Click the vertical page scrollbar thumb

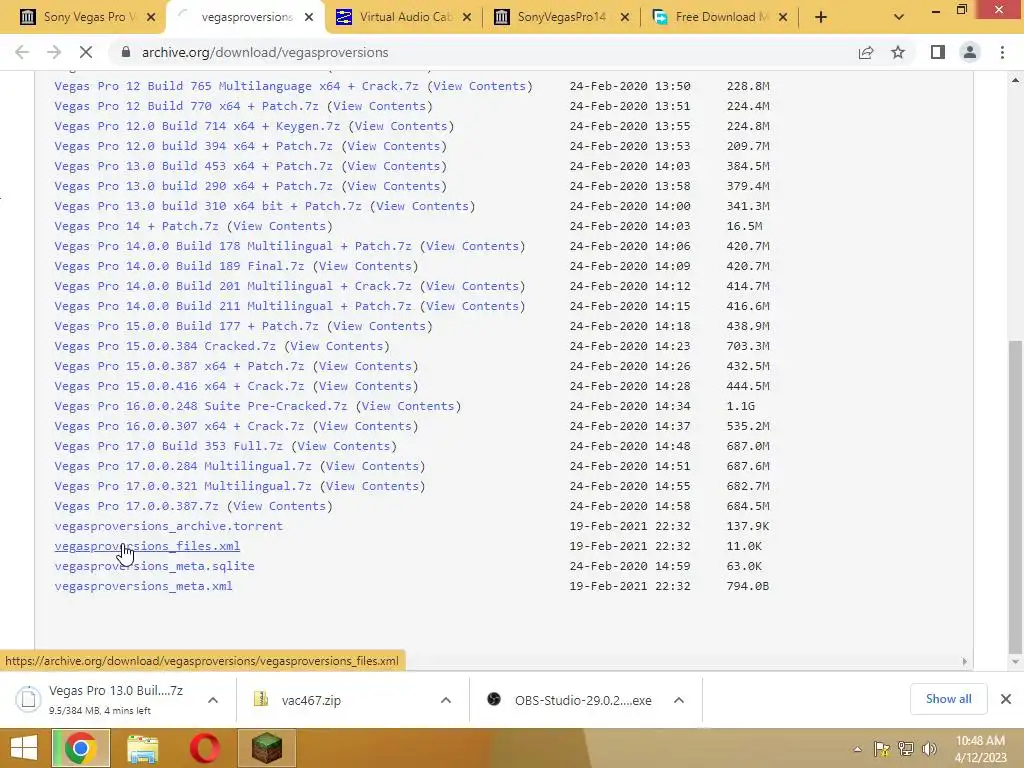tap(1015, 496)
